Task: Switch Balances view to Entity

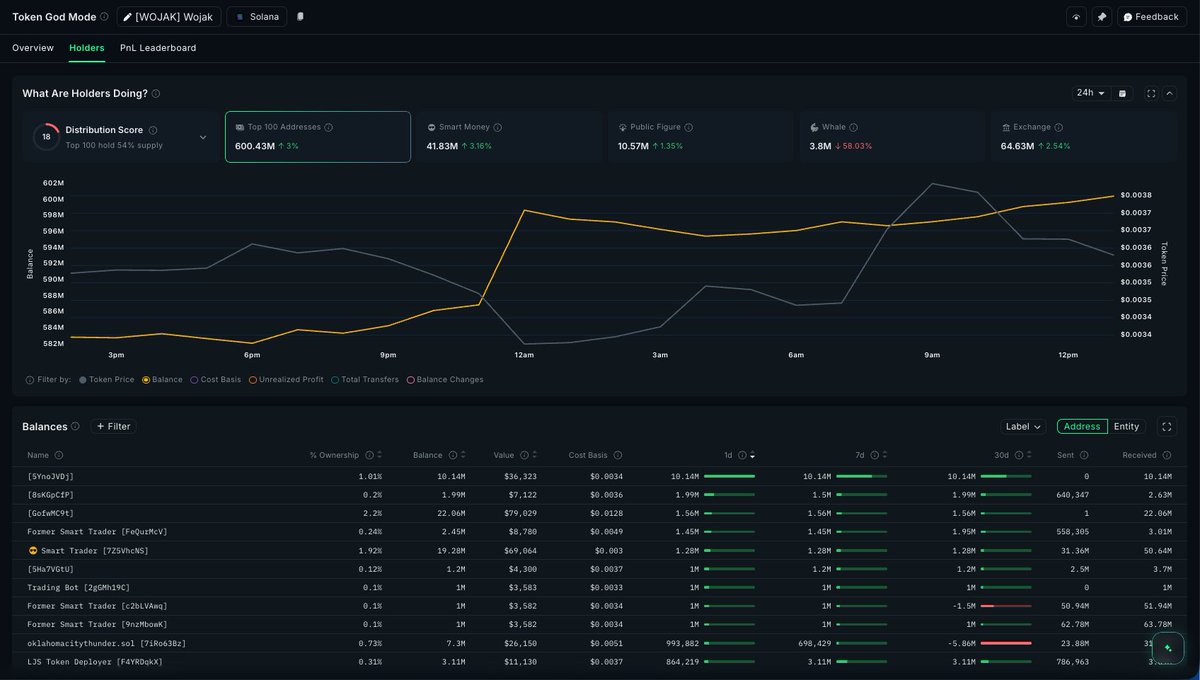Action: (1127, 426)
